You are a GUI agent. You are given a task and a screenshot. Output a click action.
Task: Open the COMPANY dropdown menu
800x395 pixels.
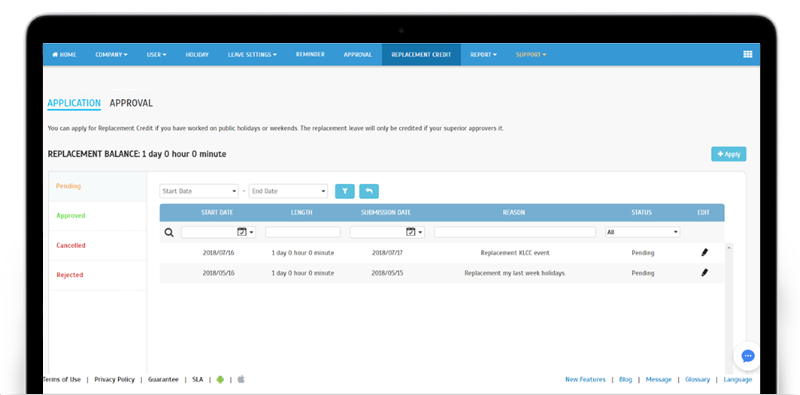(111, 55)
